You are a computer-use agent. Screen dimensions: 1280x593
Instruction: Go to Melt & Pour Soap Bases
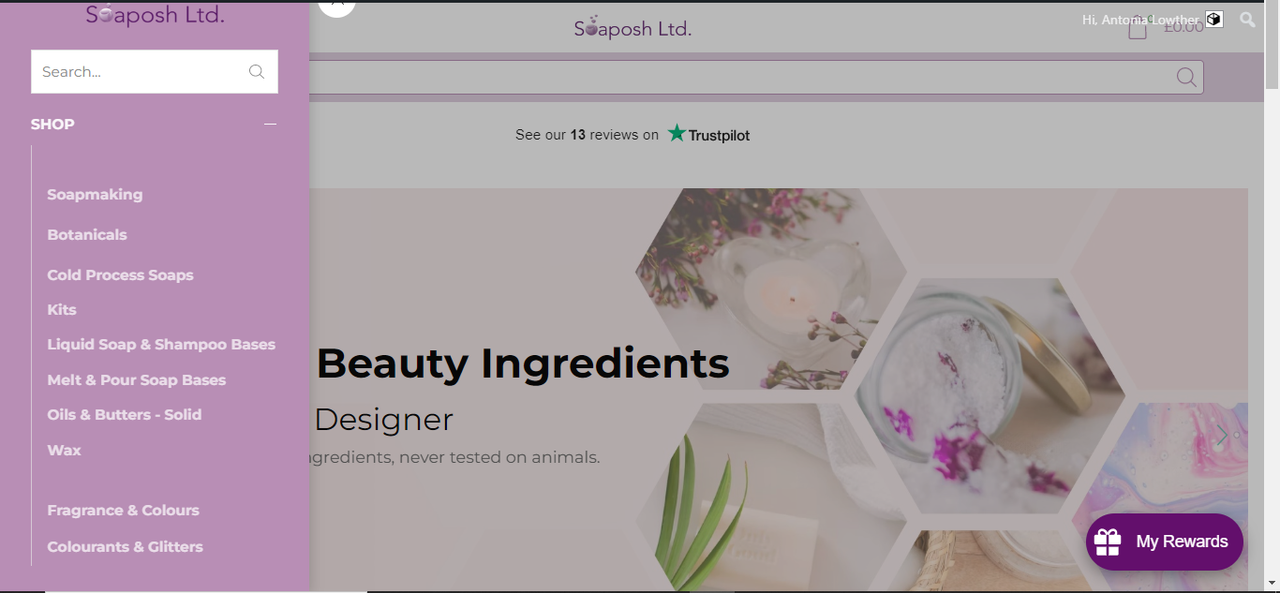coord(136,380)
